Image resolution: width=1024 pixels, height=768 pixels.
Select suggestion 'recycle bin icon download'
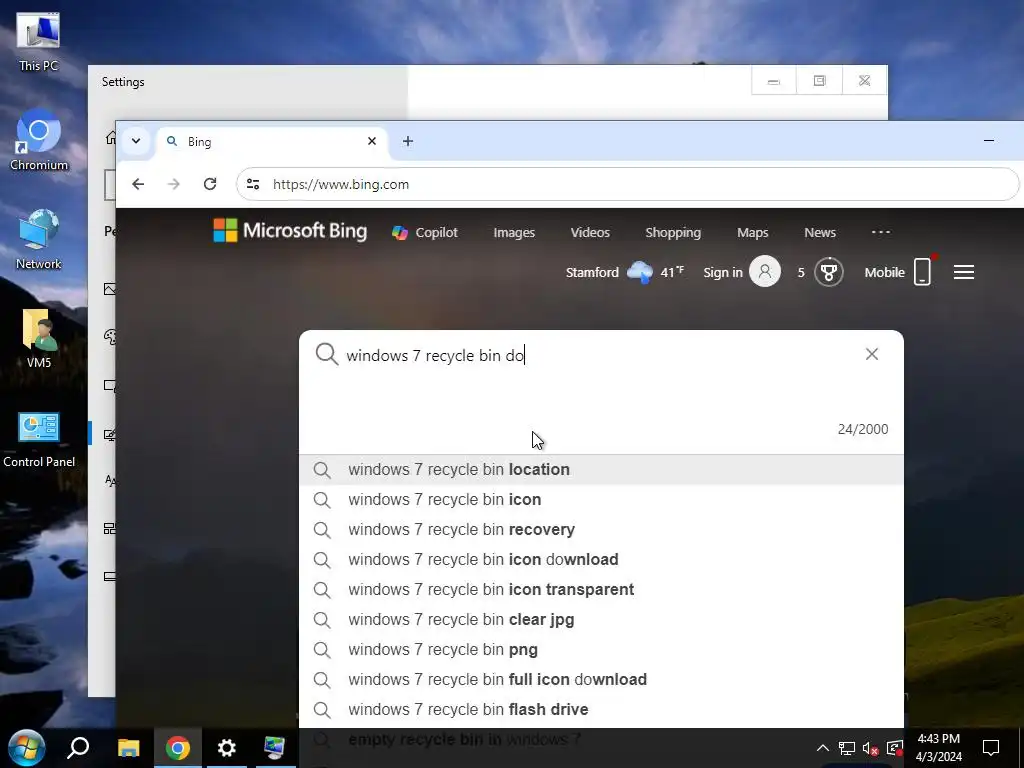tap(601, 560)
